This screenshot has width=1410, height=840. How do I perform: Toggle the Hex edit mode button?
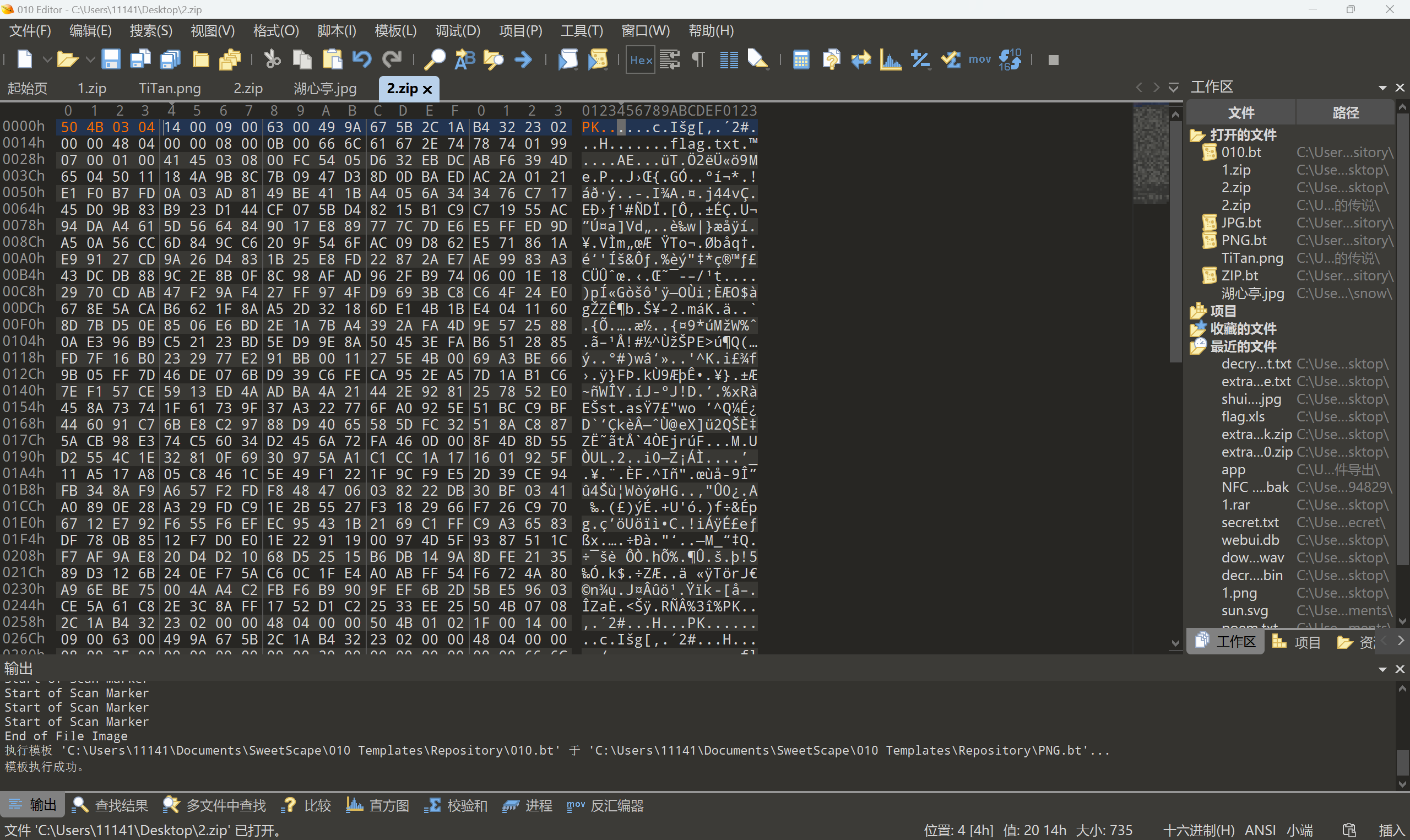(x=641, y=59)
